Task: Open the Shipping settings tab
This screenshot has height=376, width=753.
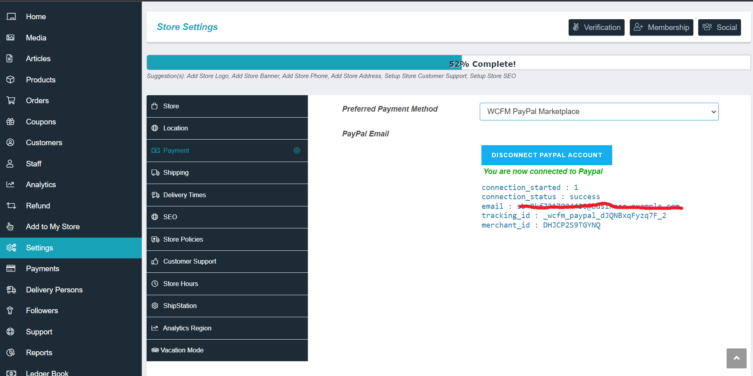Action: tap(227, 173)
